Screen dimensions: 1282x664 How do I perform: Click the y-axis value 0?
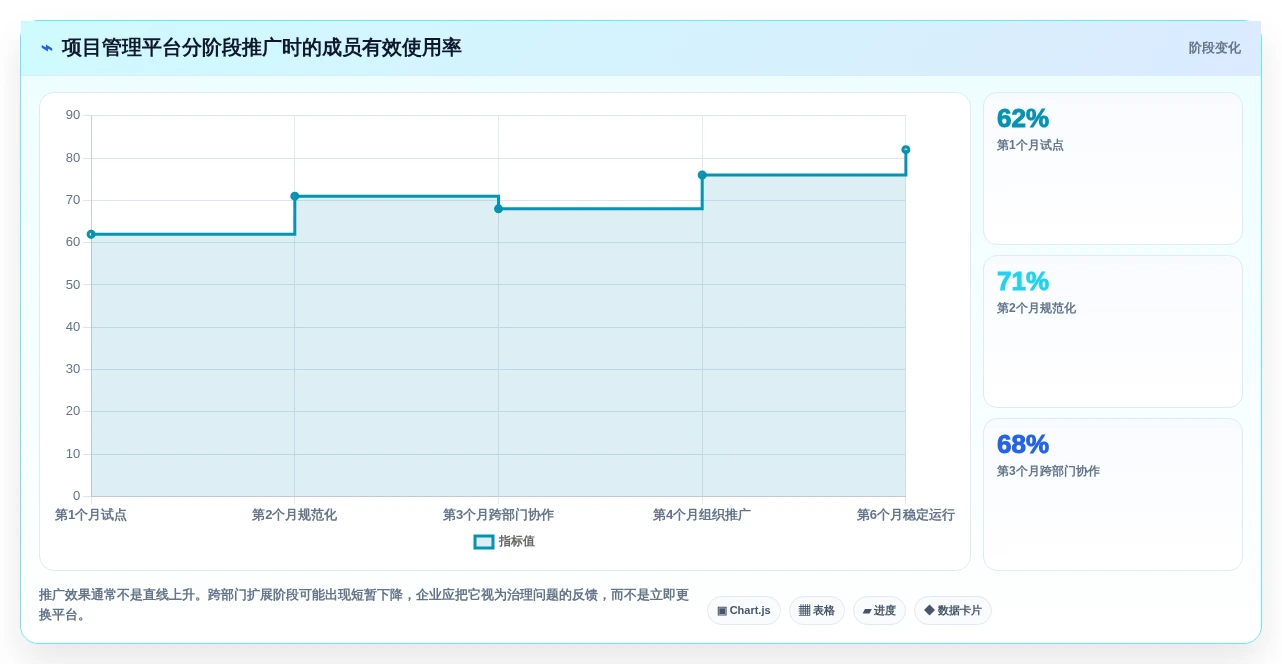(77, 496)
